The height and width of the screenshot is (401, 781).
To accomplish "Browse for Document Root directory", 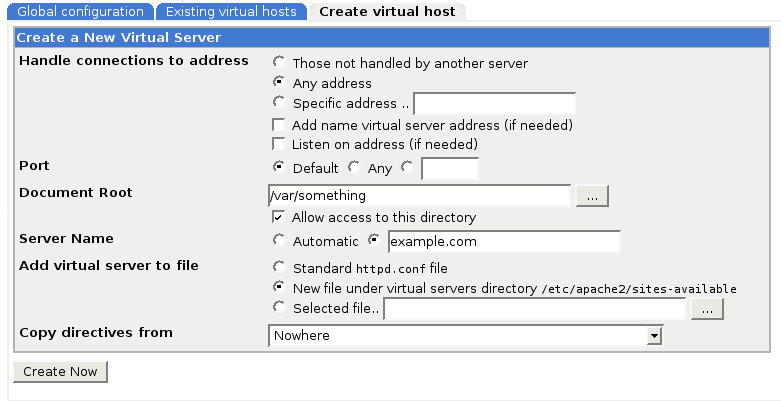I will 592,196.
